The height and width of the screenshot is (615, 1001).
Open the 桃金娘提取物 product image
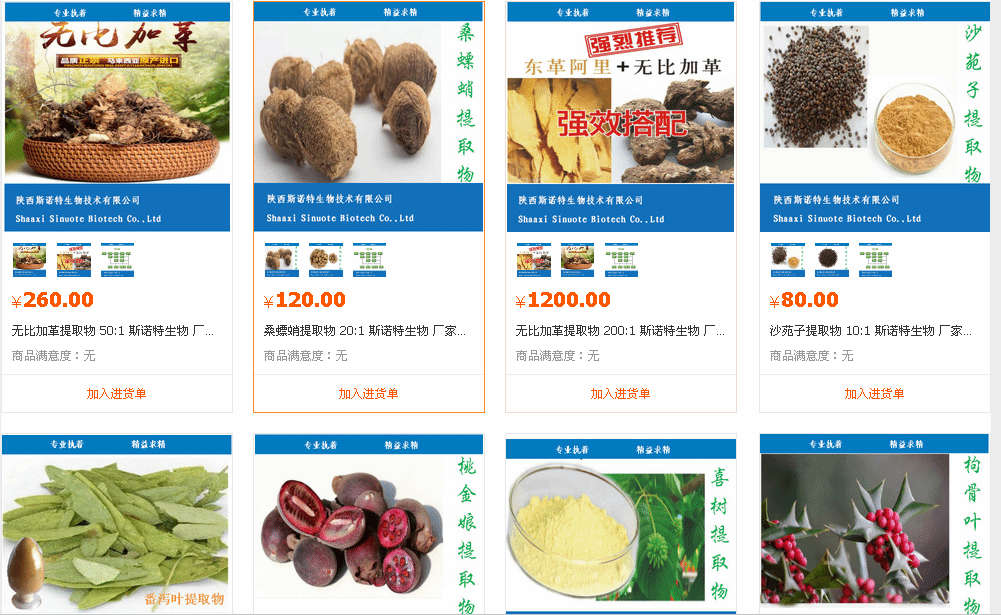coord(368,525)
